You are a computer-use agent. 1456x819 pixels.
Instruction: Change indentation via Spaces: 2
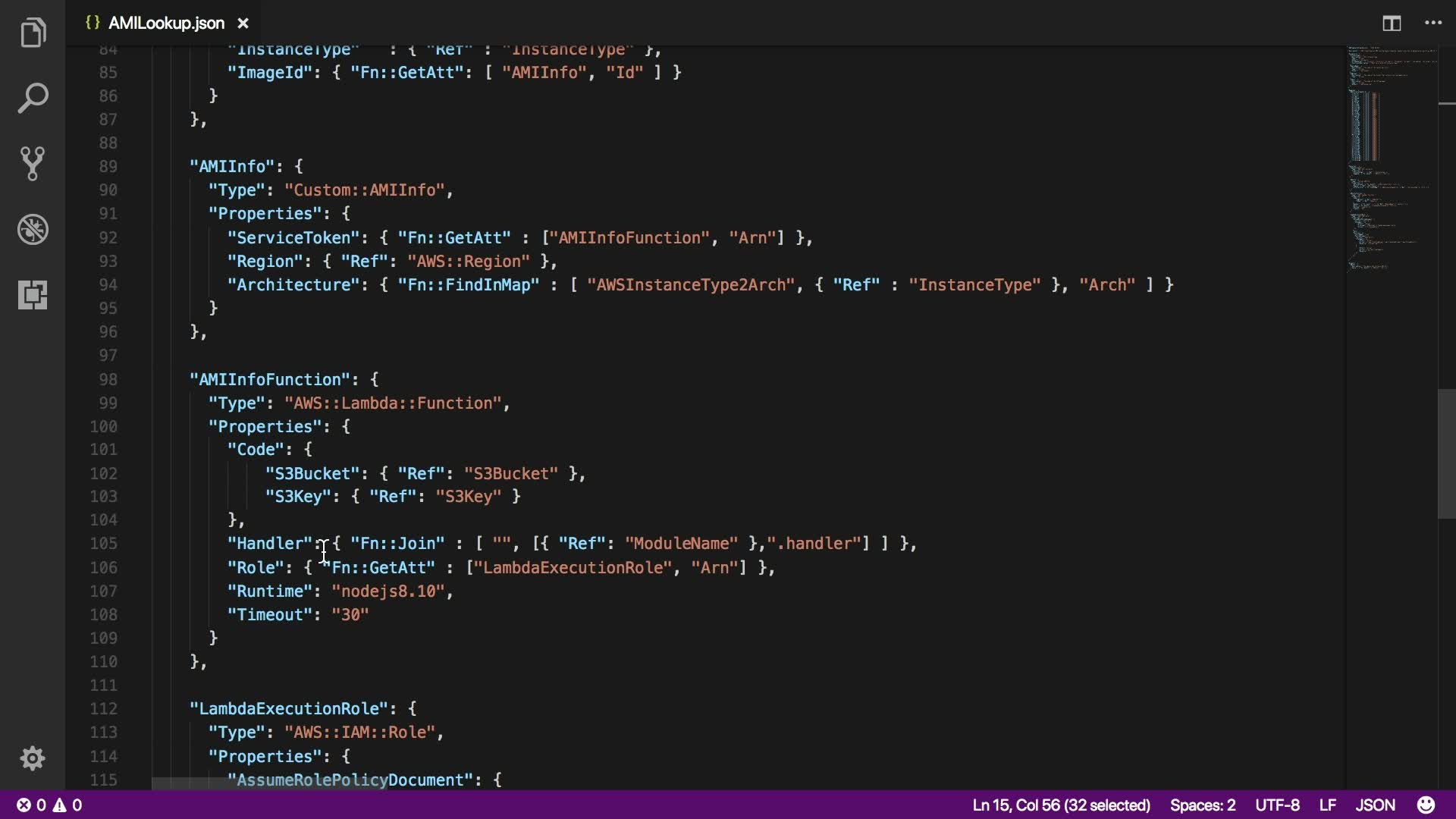click(x=1202, y=805)
